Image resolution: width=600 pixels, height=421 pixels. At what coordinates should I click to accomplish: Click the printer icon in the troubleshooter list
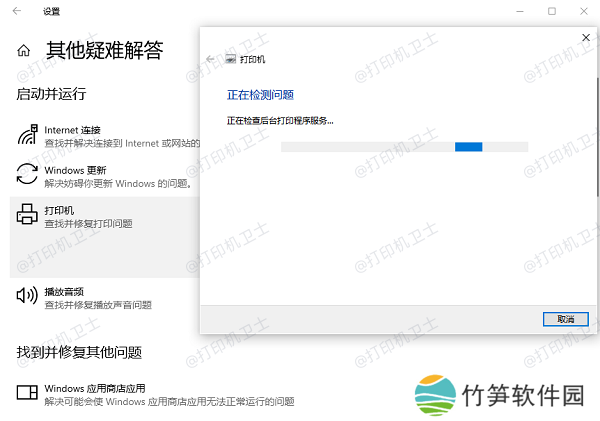27,215
